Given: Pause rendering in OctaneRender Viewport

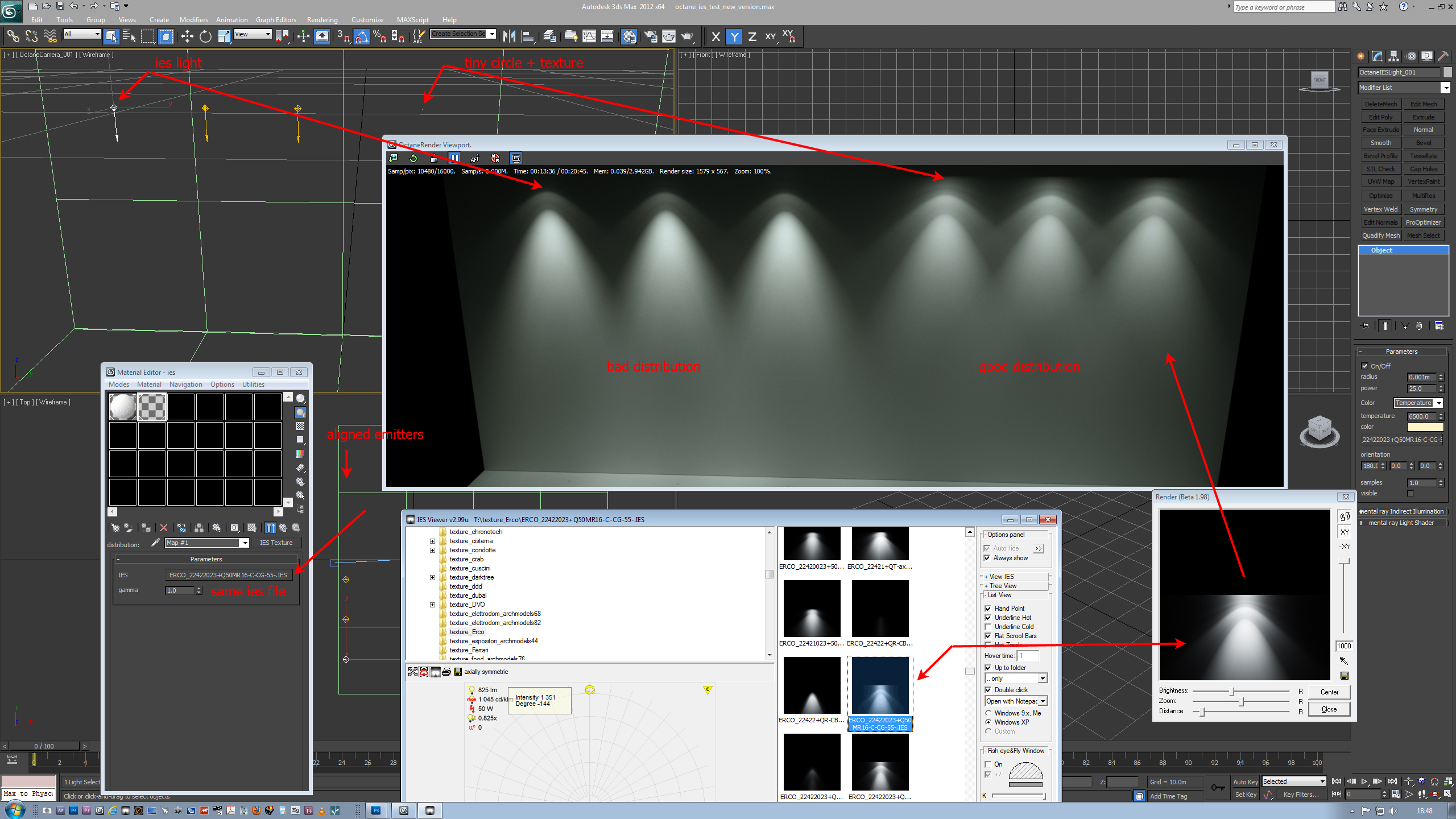Looking at the screenshot, I should tap(454, 158).
